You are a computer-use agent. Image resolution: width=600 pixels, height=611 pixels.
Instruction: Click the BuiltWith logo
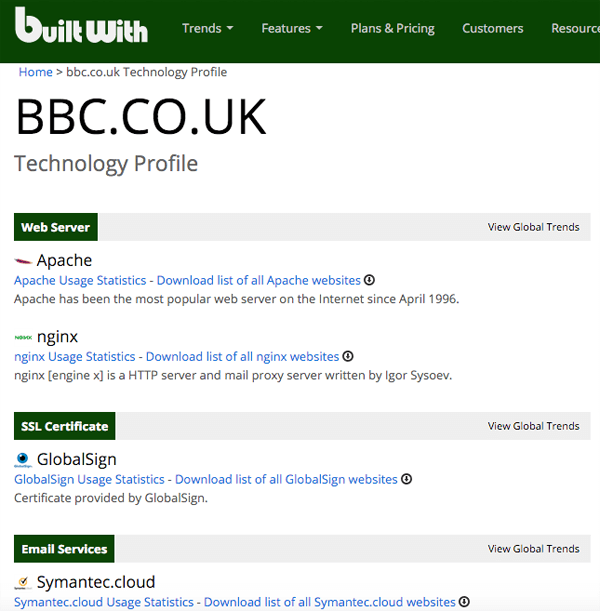[x=81, y=25]
